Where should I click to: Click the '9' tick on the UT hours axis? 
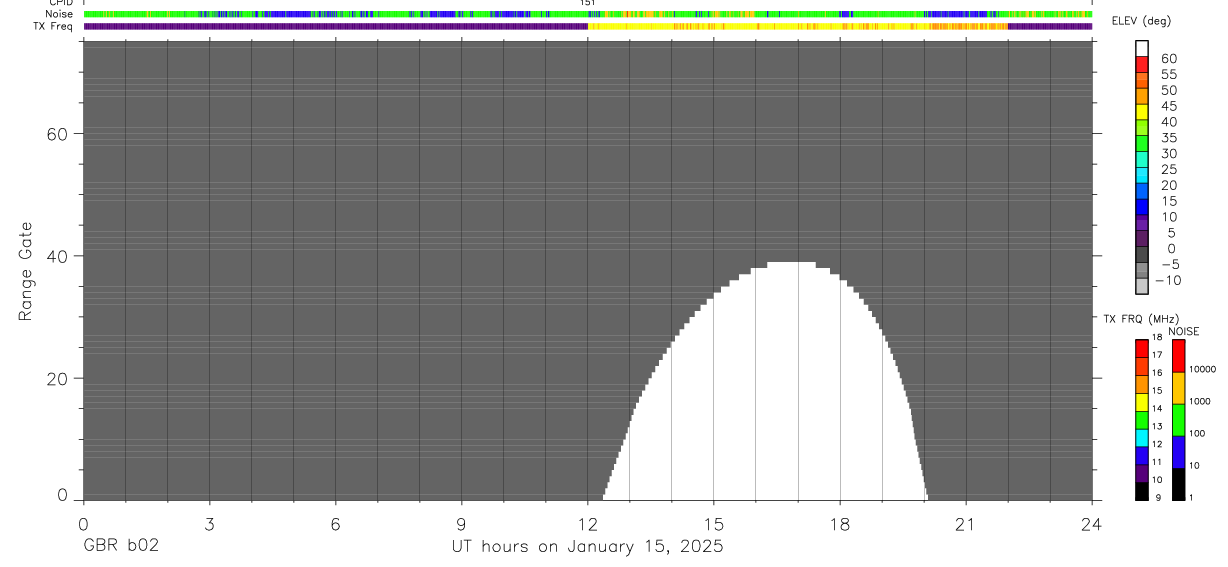(461, 524)
